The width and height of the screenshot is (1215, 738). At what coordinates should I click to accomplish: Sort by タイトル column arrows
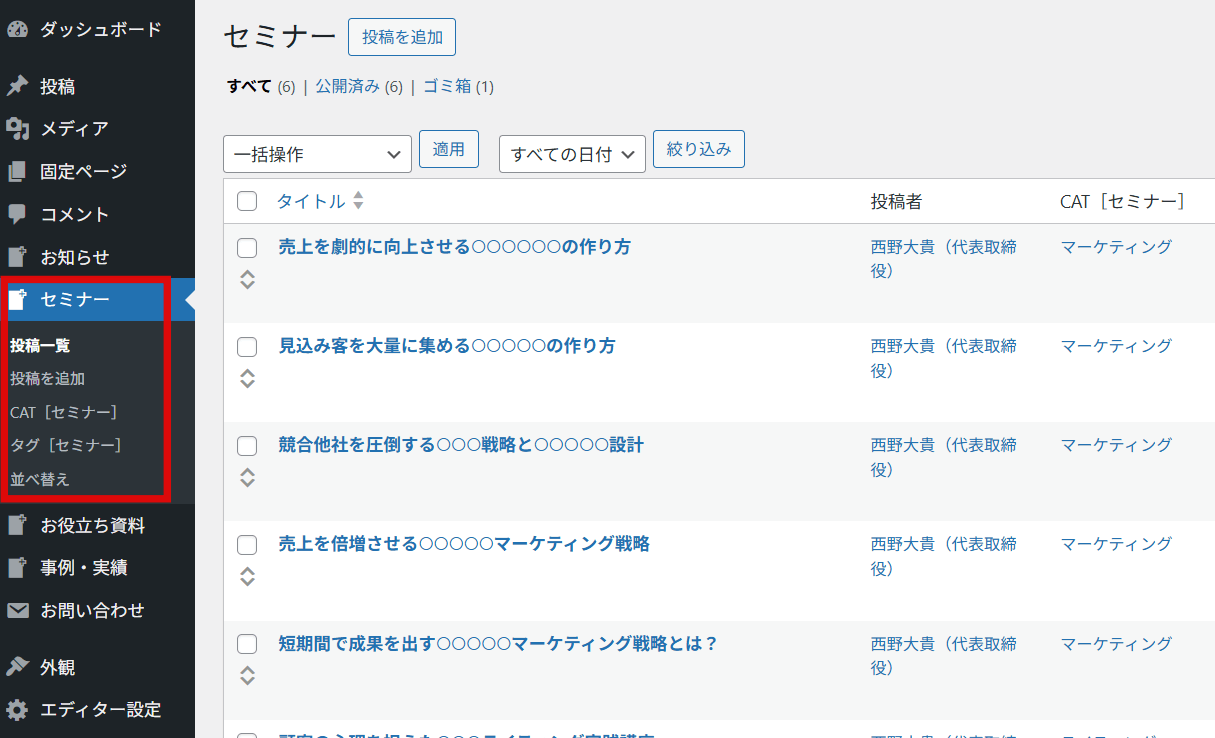click(358, 201)
